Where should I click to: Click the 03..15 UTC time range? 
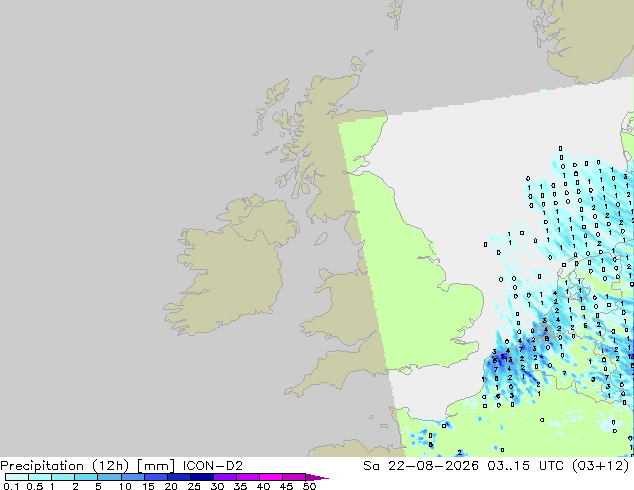coord(526,466)
